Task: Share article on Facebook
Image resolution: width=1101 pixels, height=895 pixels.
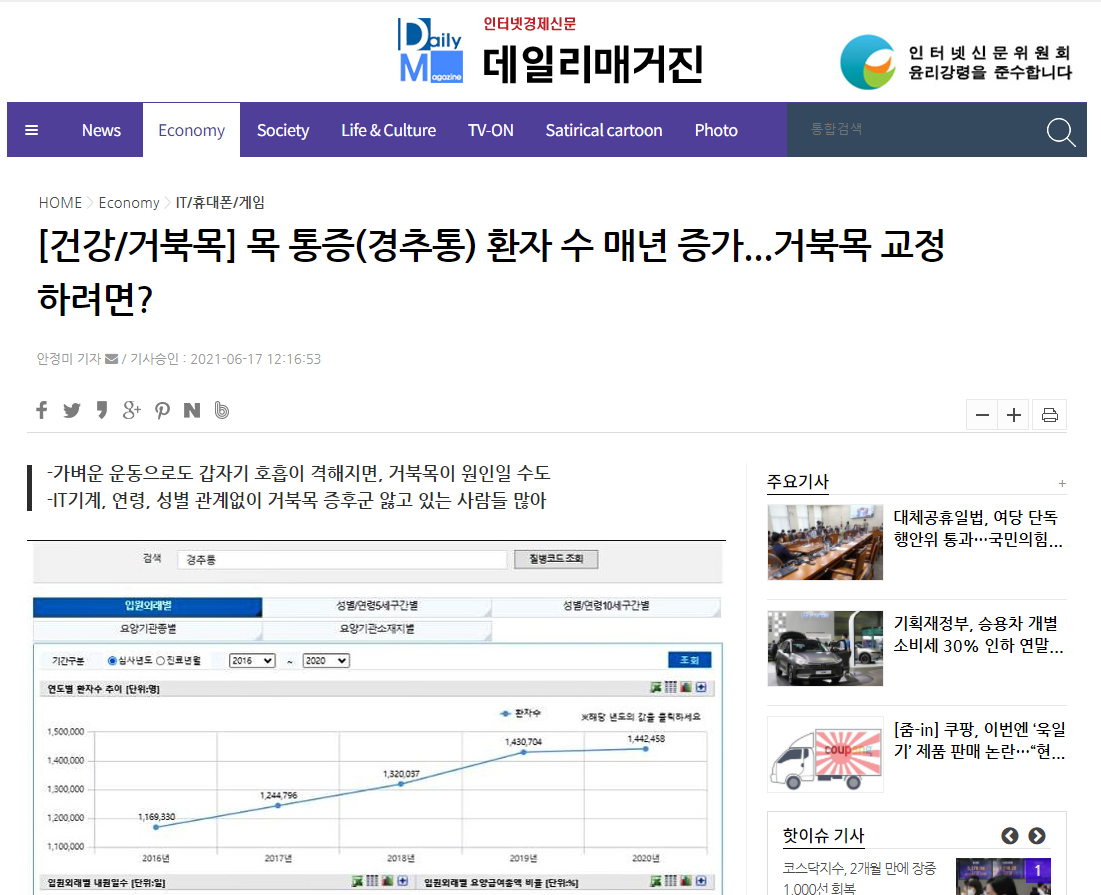Action: click(42, 410)
